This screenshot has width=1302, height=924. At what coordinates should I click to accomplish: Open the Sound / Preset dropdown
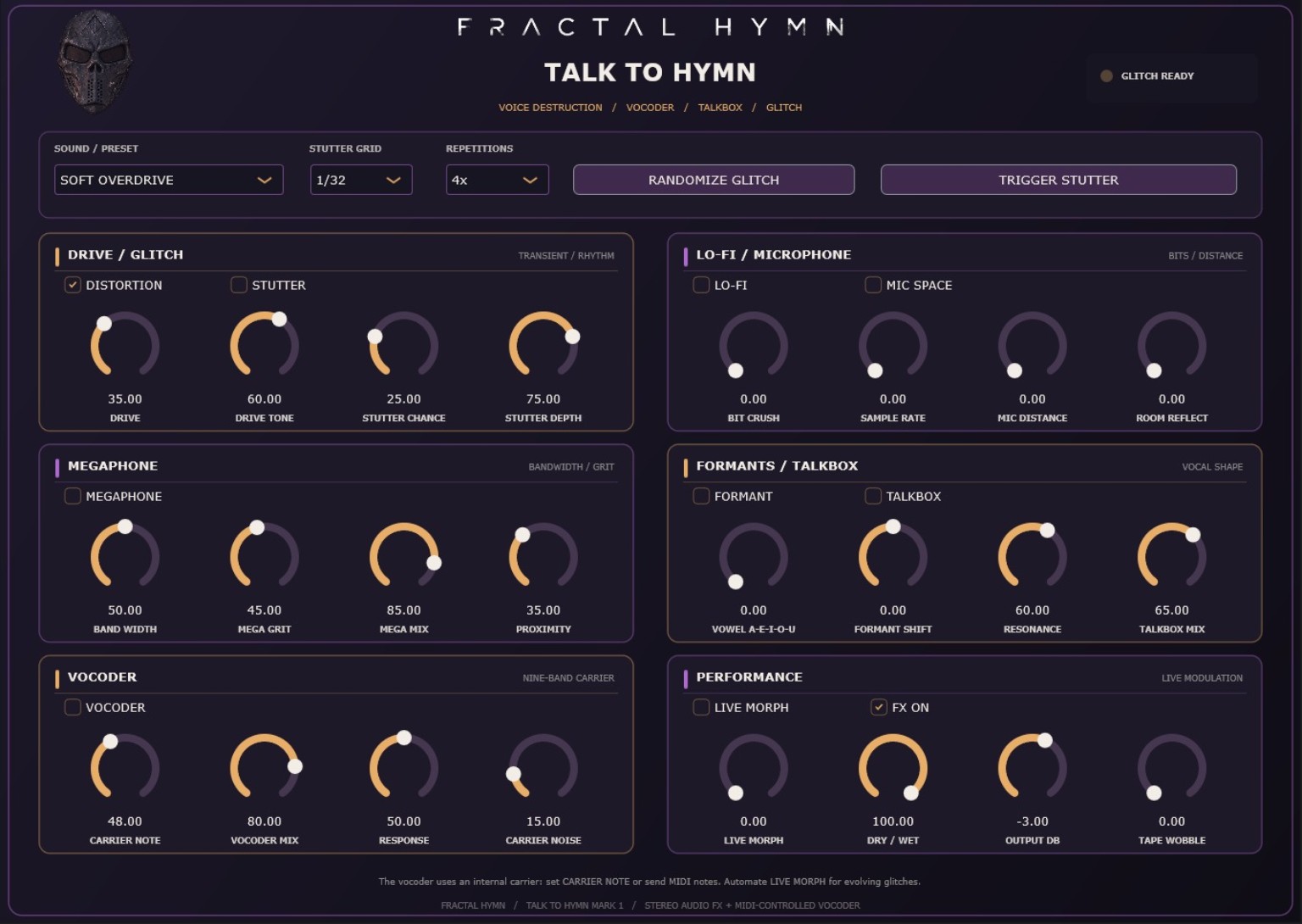[169, 180]
